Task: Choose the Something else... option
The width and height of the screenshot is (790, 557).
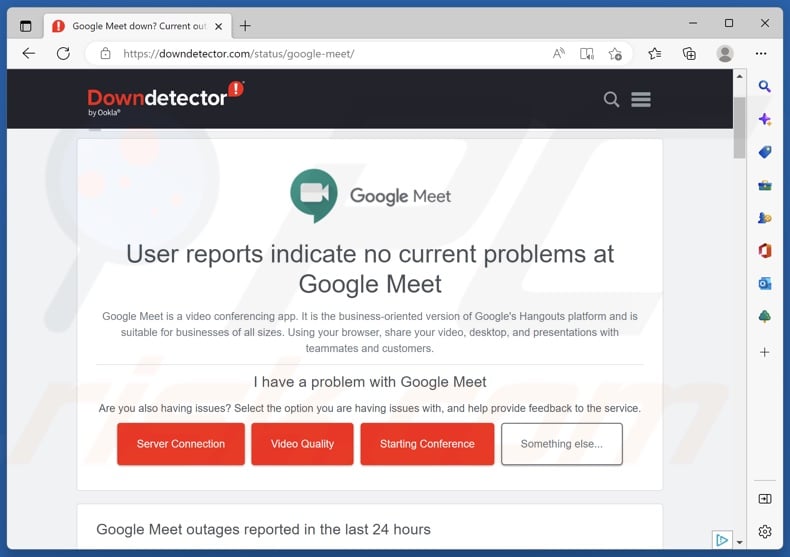Action: click(x=562, y=444)
